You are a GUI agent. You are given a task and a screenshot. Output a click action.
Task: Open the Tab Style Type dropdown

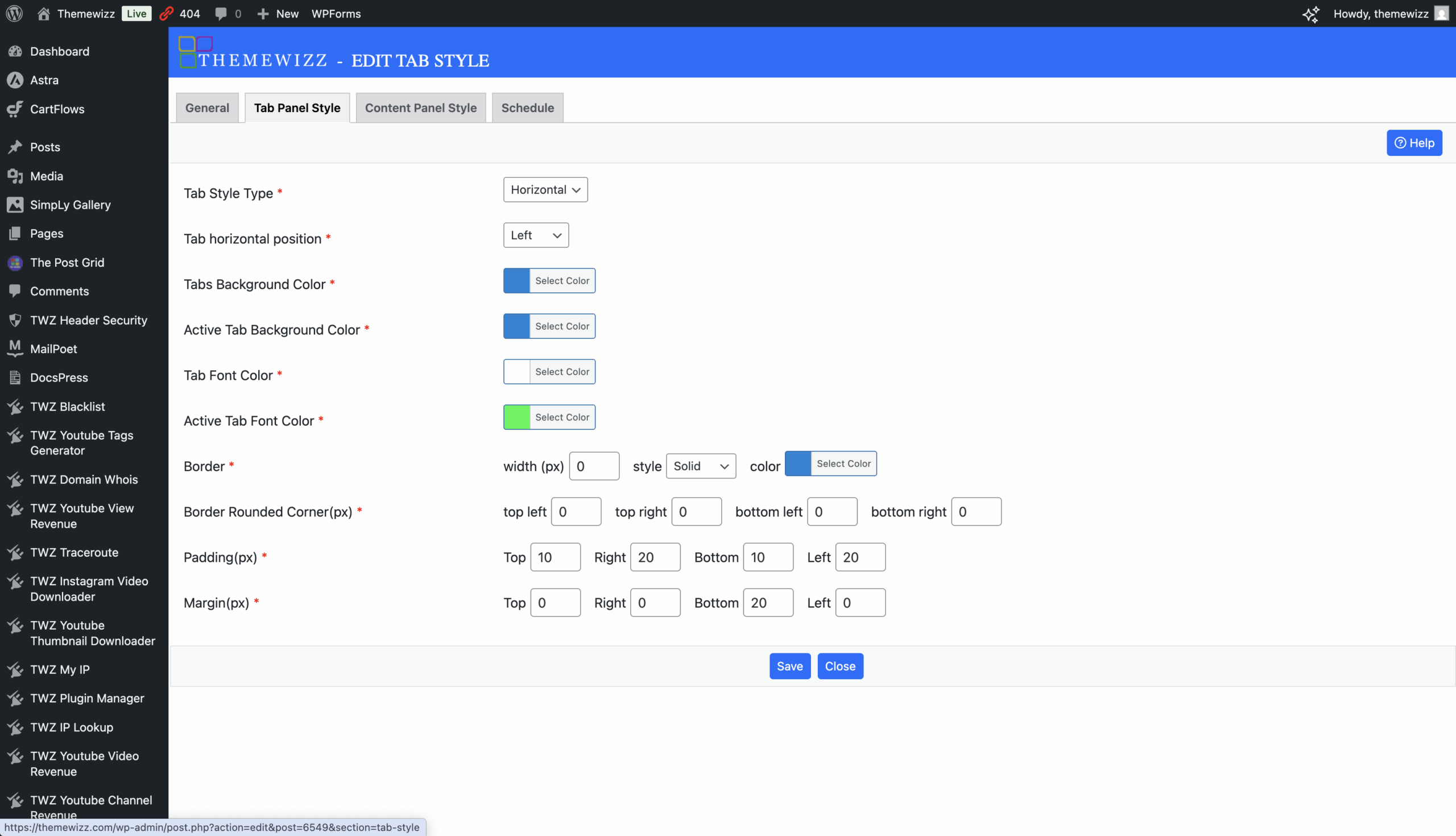[545, 189]
